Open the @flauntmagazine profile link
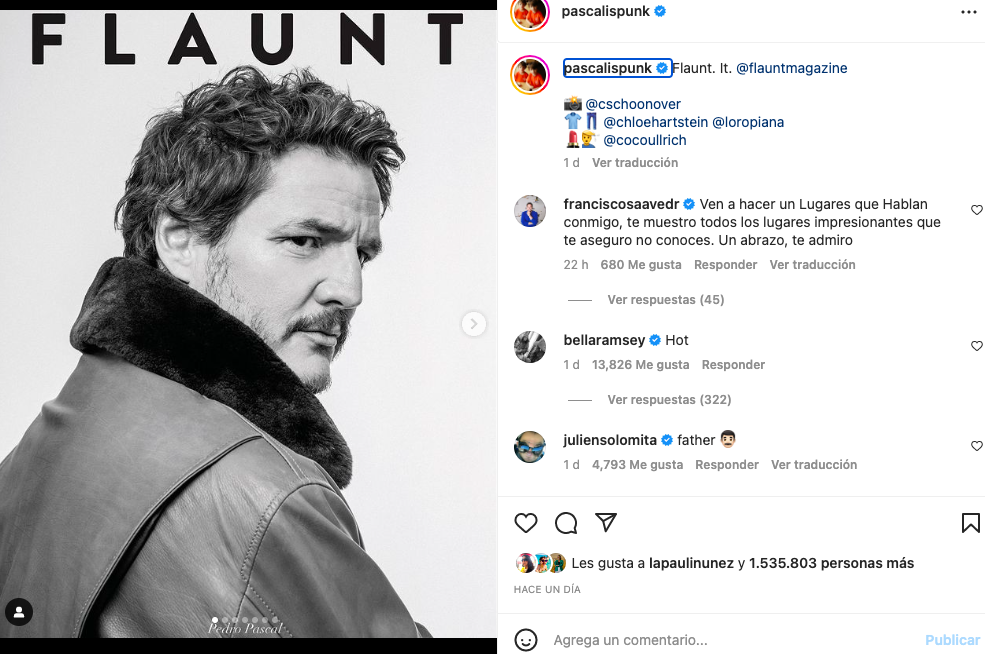 coord(792,69)
